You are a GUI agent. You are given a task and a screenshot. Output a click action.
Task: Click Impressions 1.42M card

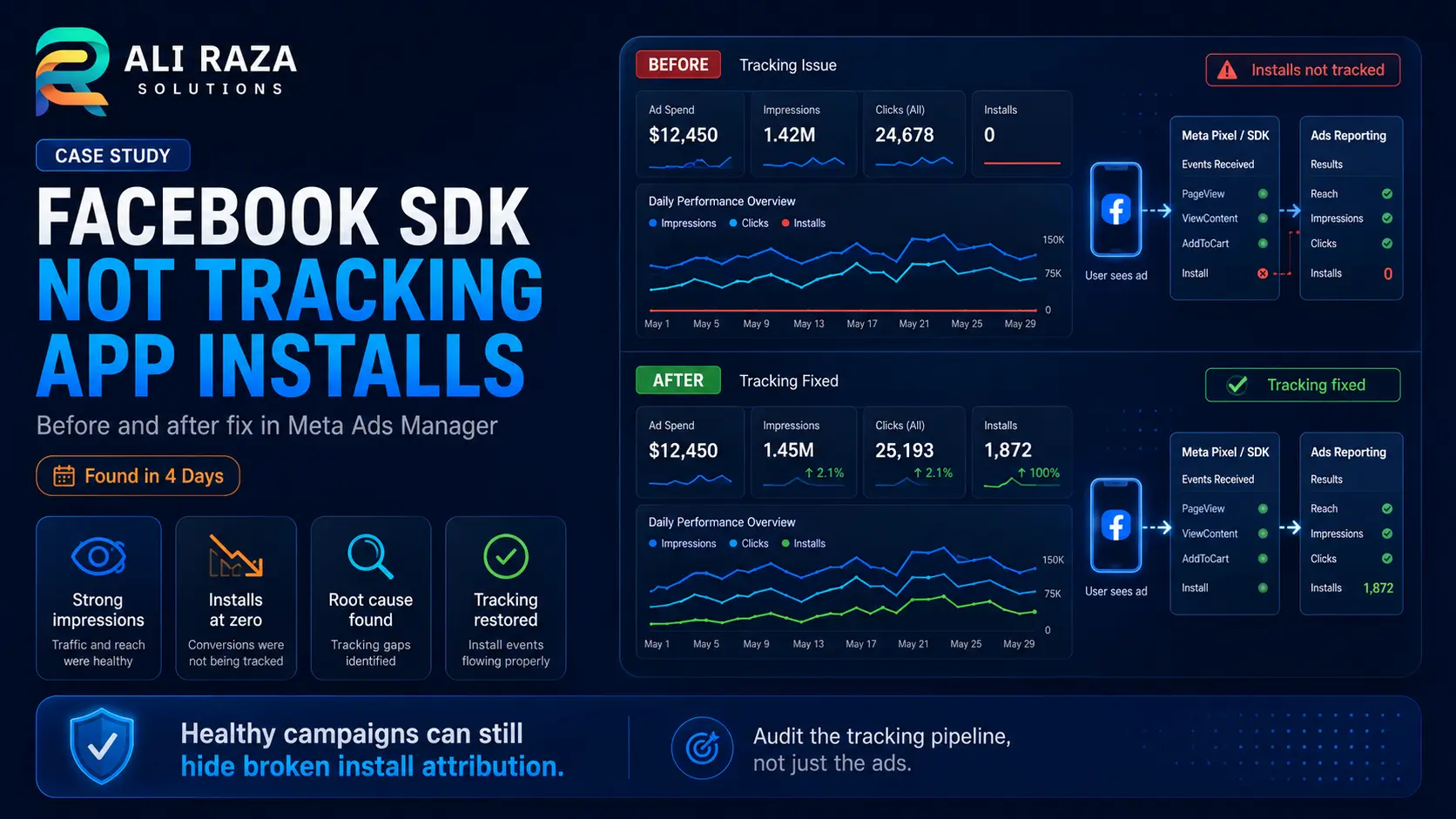click(x=805, y=134)
